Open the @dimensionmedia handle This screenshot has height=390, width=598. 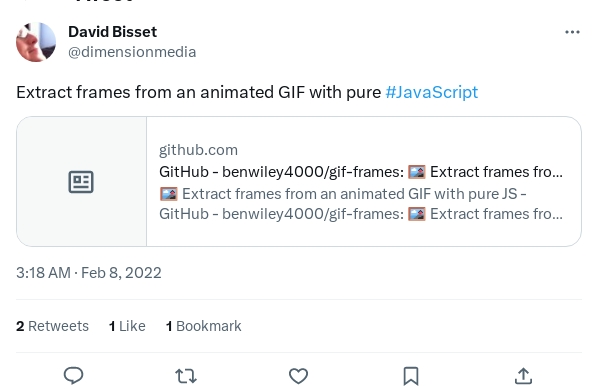pos(132,52)
